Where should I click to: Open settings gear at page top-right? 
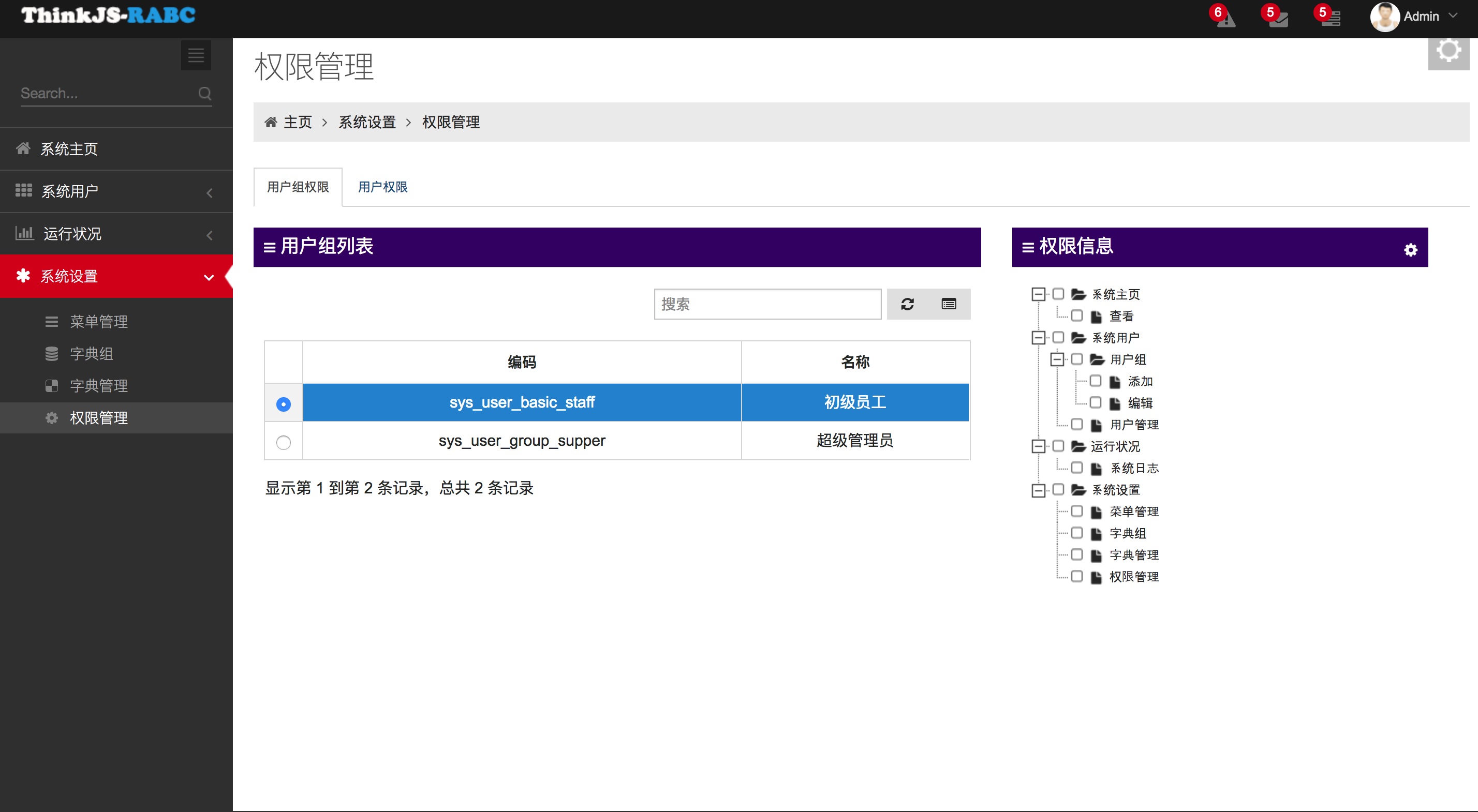[x=1448, y=52]
